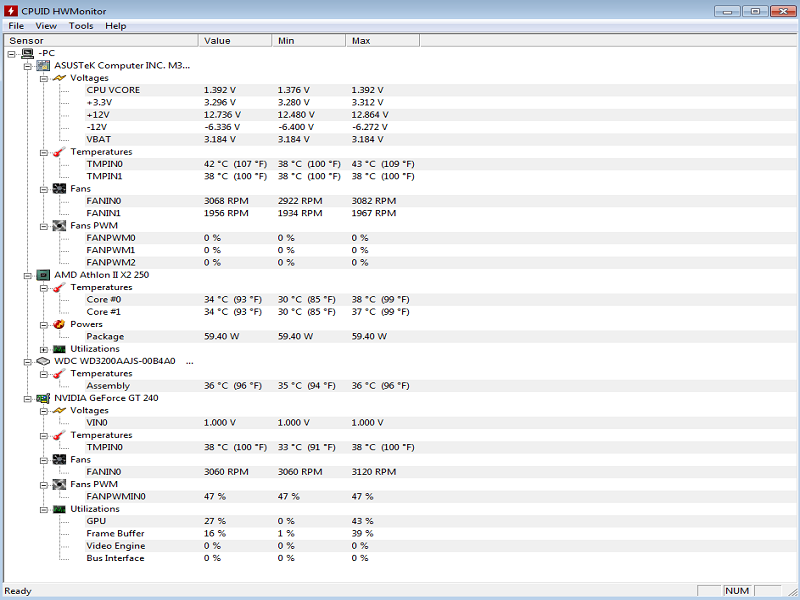Screen dimensions: 800x600
Task: Click the thermometer icon beside motherboard Temperatures
Action: (59, 152)
